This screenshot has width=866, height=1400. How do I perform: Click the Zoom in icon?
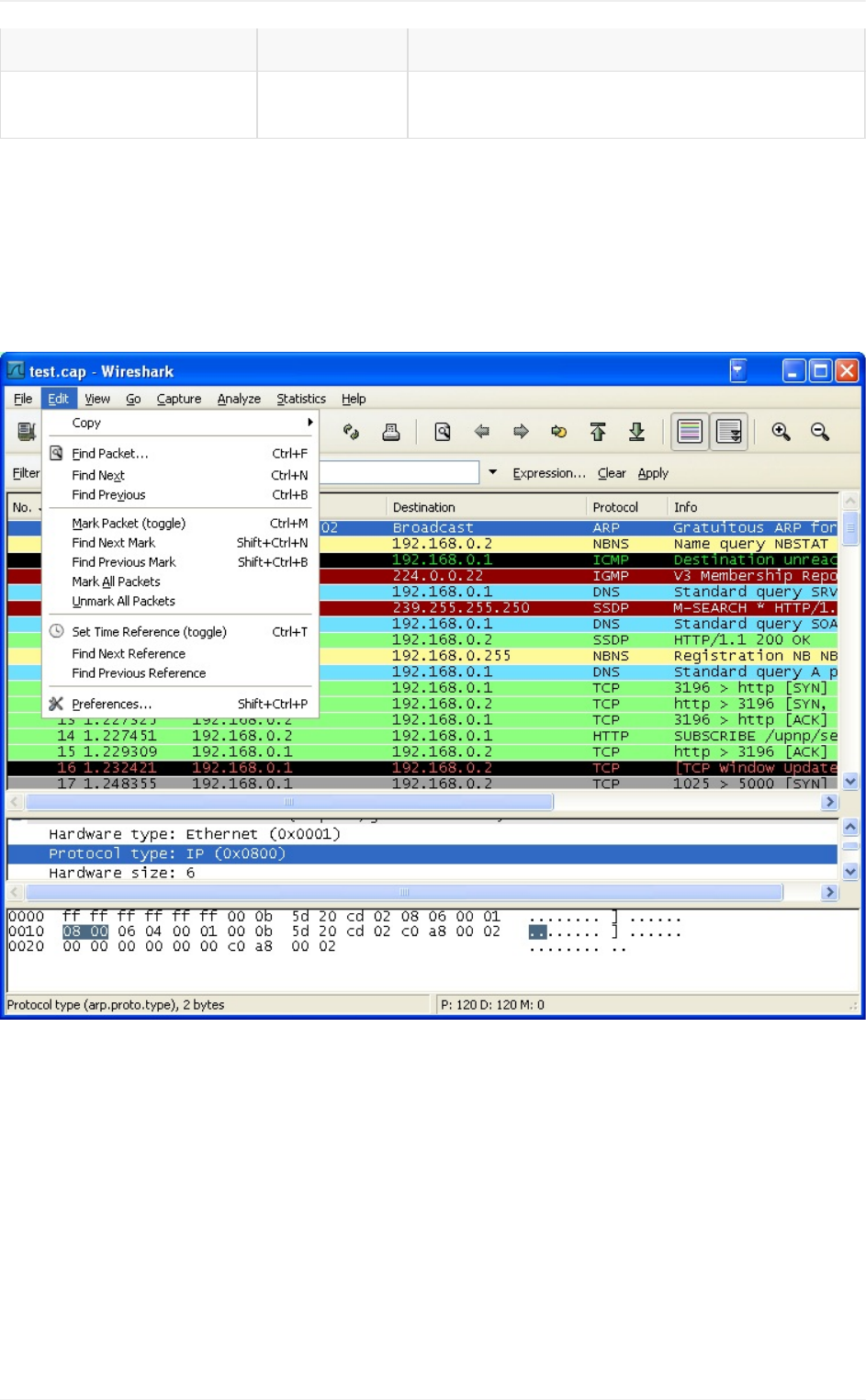781,432
